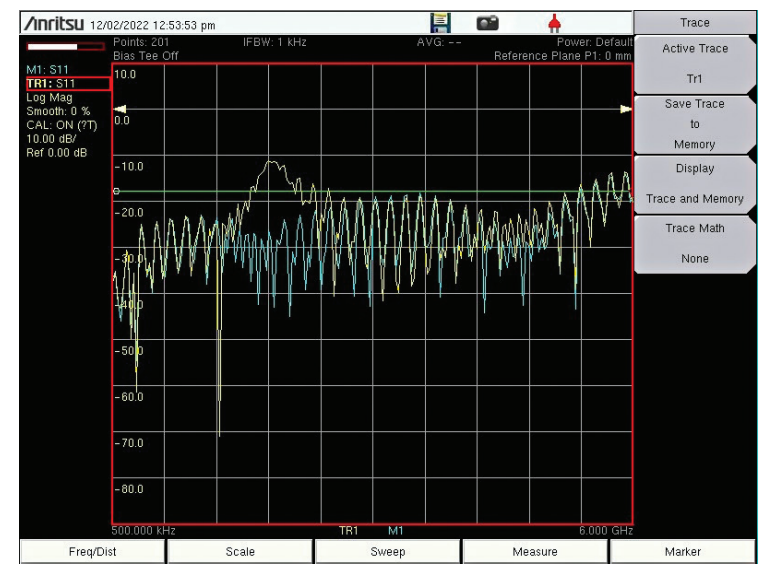
Task: Click the right reference level arrow marker
Action: coord(626,109)
